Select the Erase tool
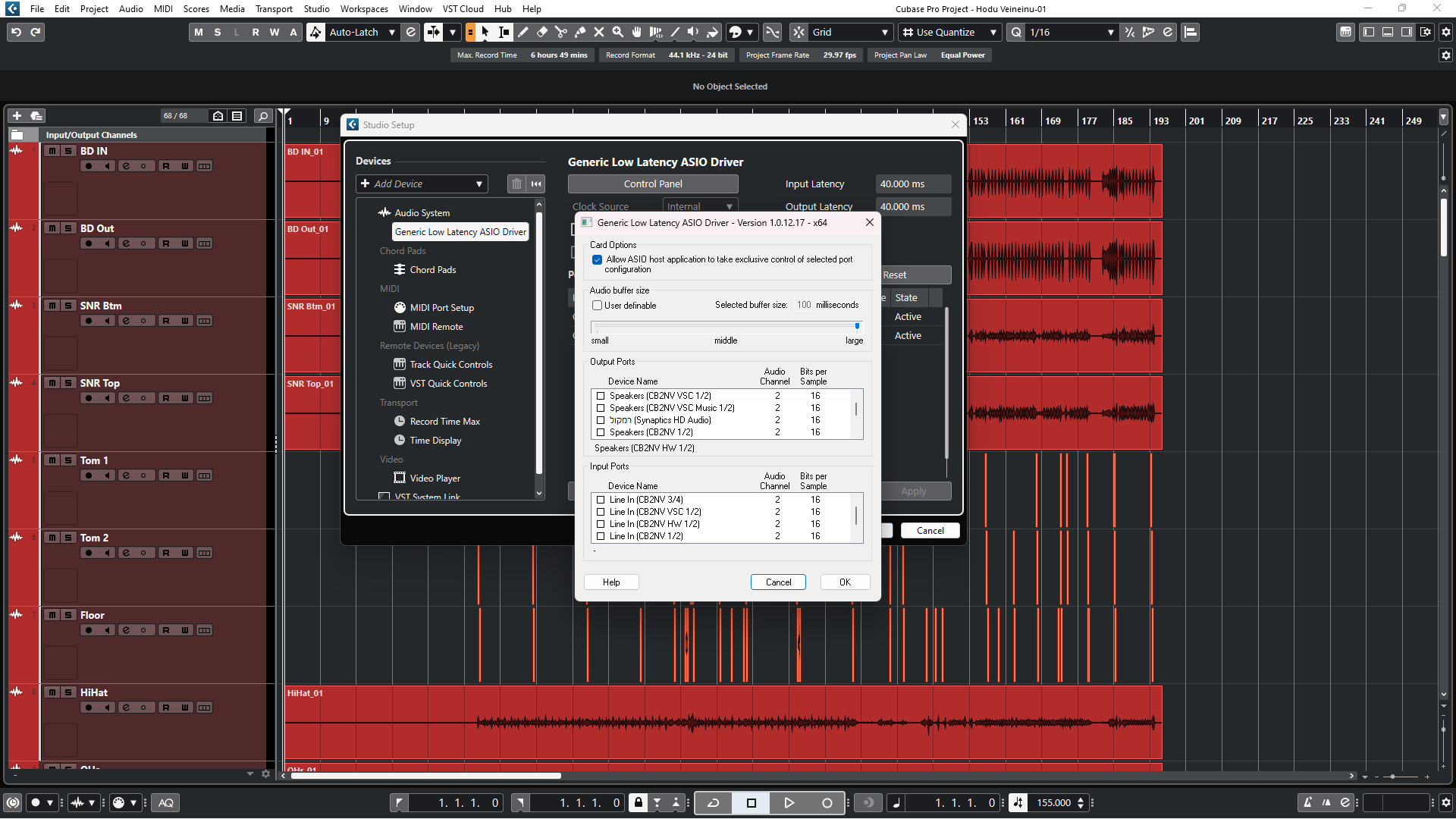The width and height of the screenshot is (1456, 819). point(542,32)
